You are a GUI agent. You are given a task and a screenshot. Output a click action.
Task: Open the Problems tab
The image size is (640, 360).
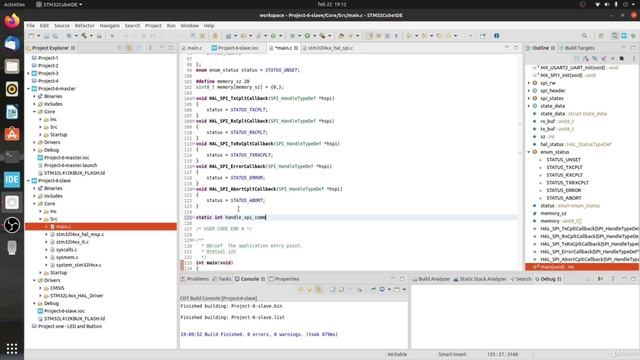coord(195,279)
